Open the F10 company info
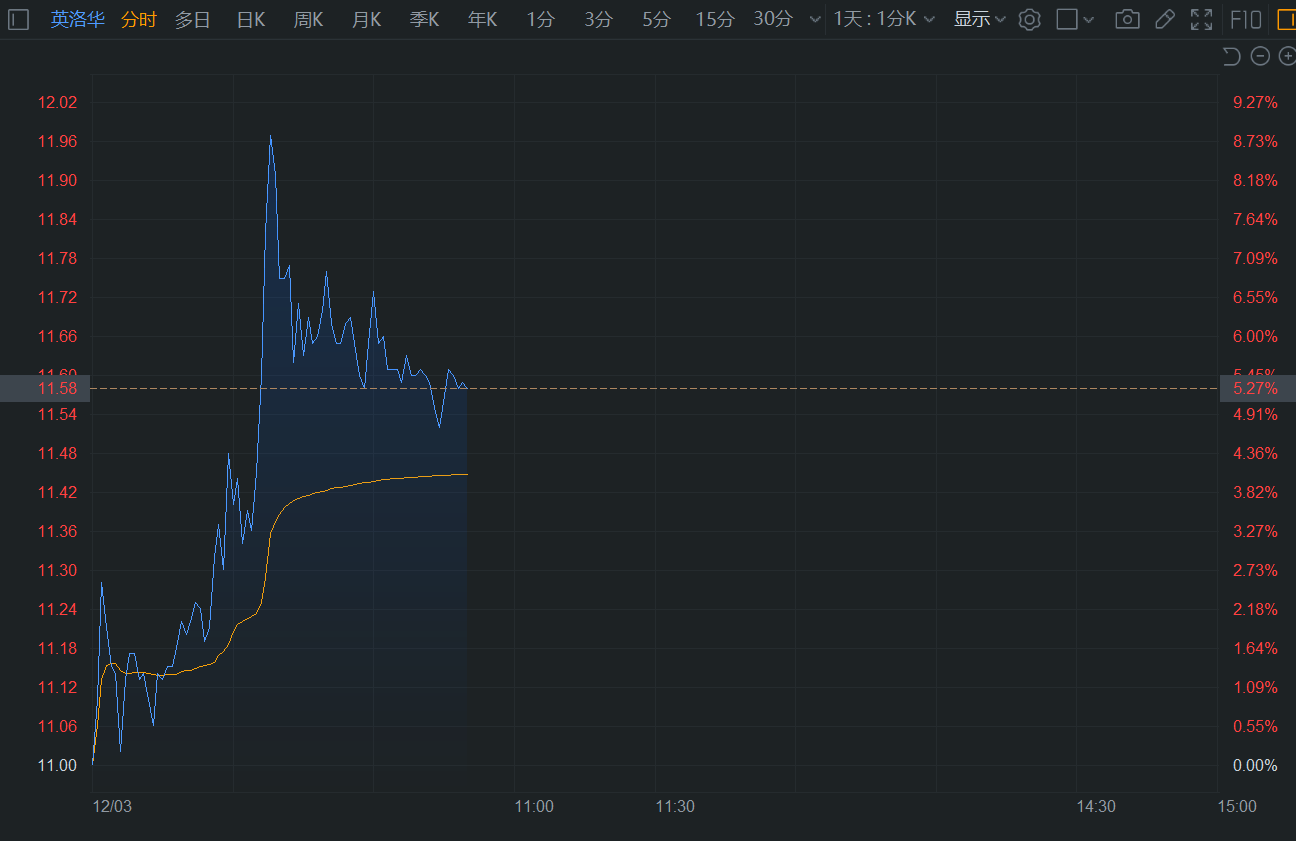 click(x=1245, y=19)
